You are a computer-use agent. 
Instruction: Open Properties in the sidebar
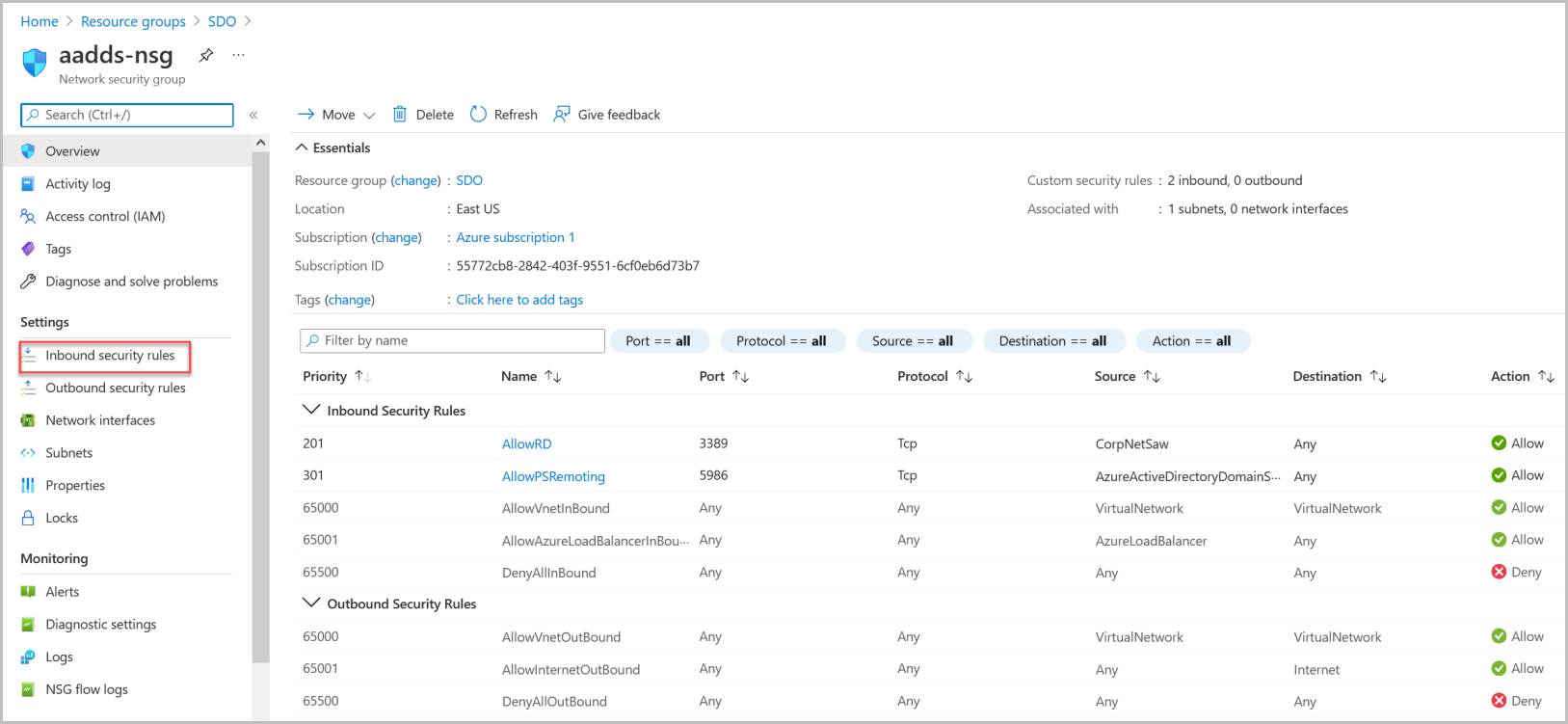click(x=75, y=485)
